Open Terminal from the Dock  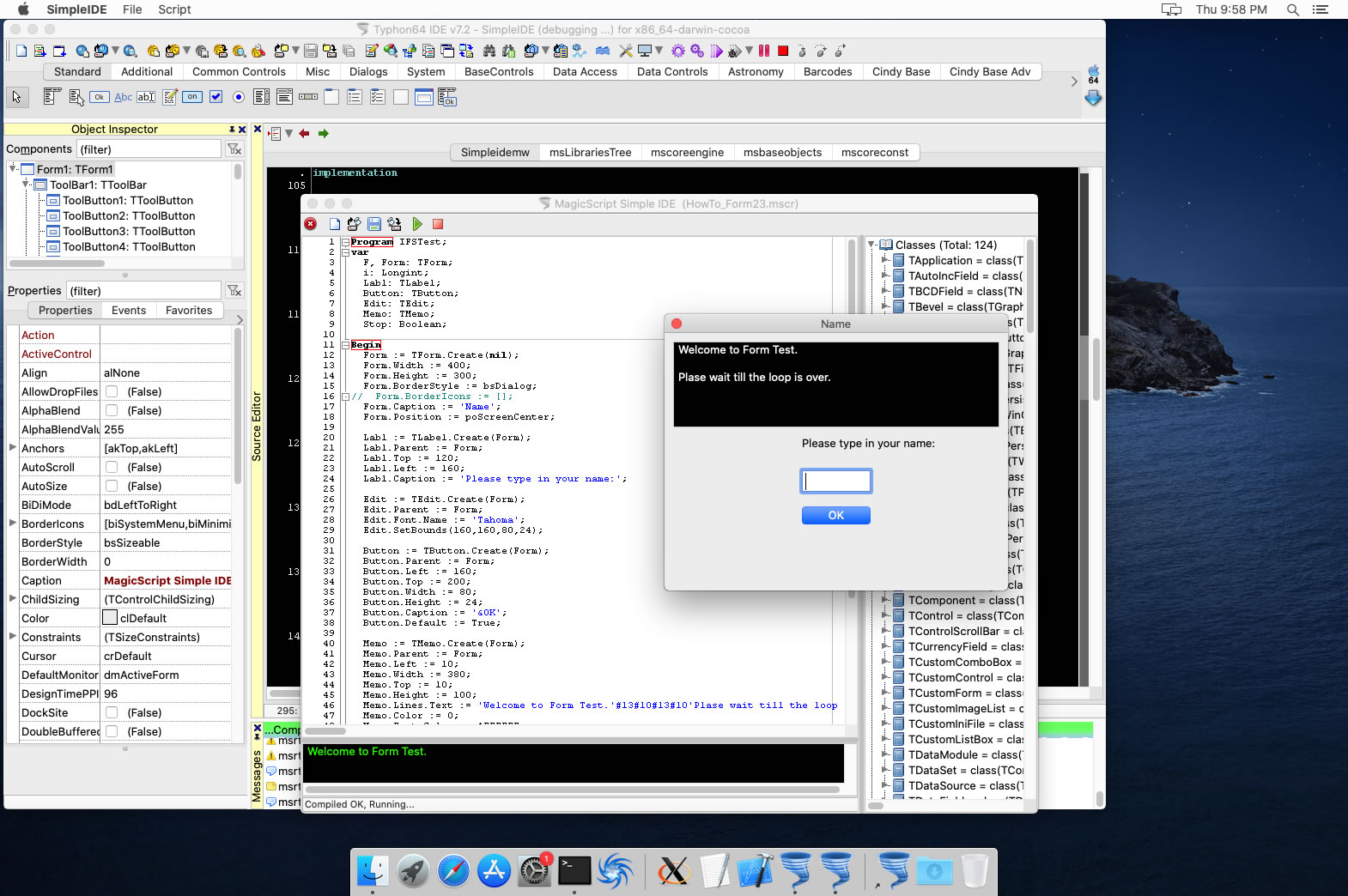tap(574, 871)
